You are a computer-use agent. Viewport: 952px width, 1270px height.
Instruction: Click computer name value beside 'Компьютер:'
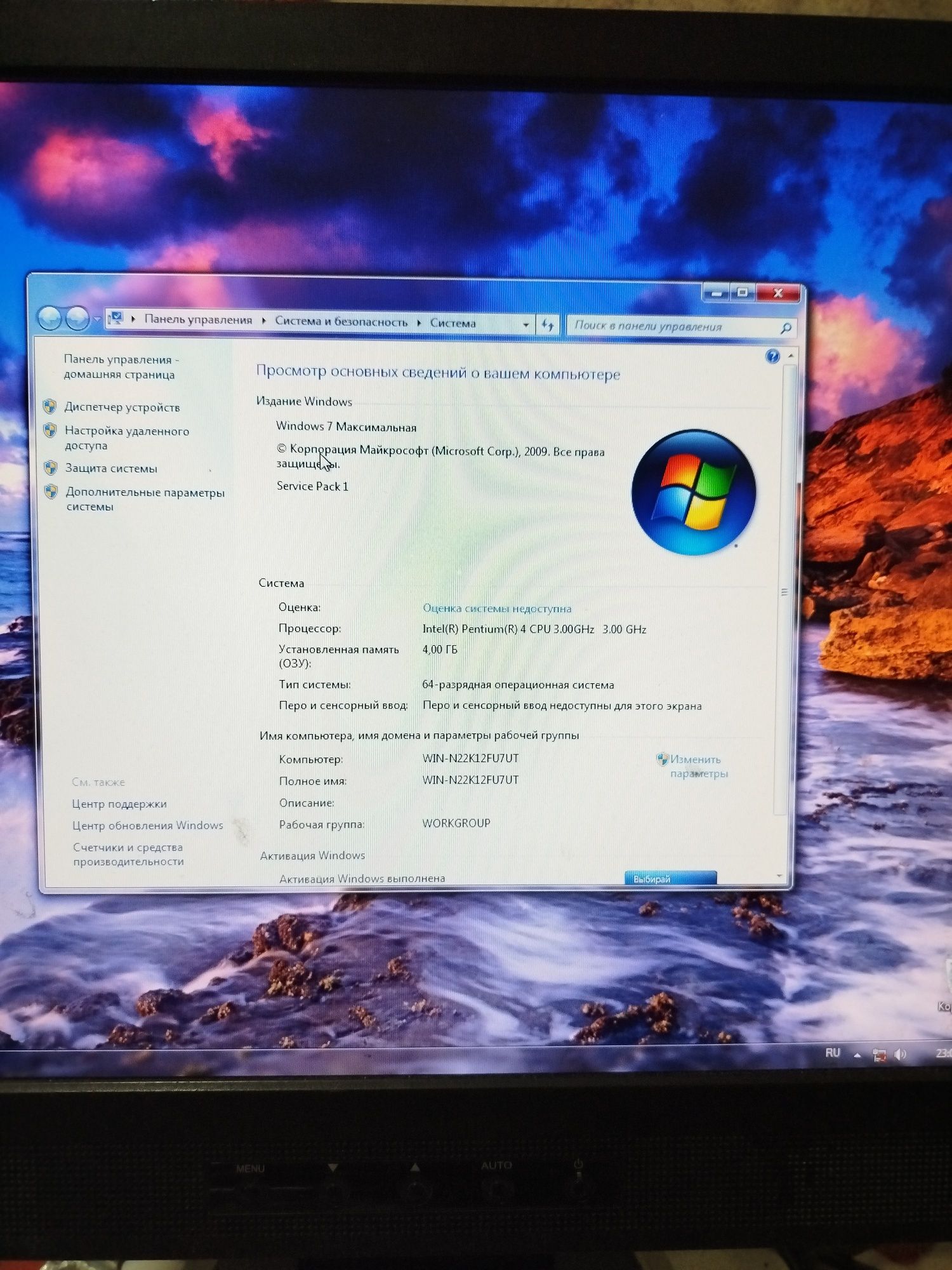point(470,758)
